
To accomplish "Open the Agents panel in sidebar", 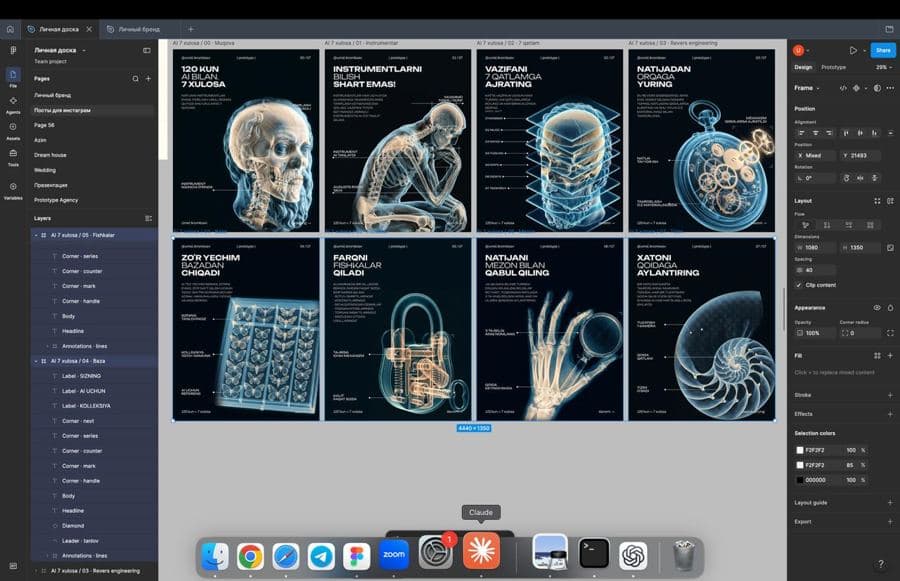I will click(x=13, y=104).
